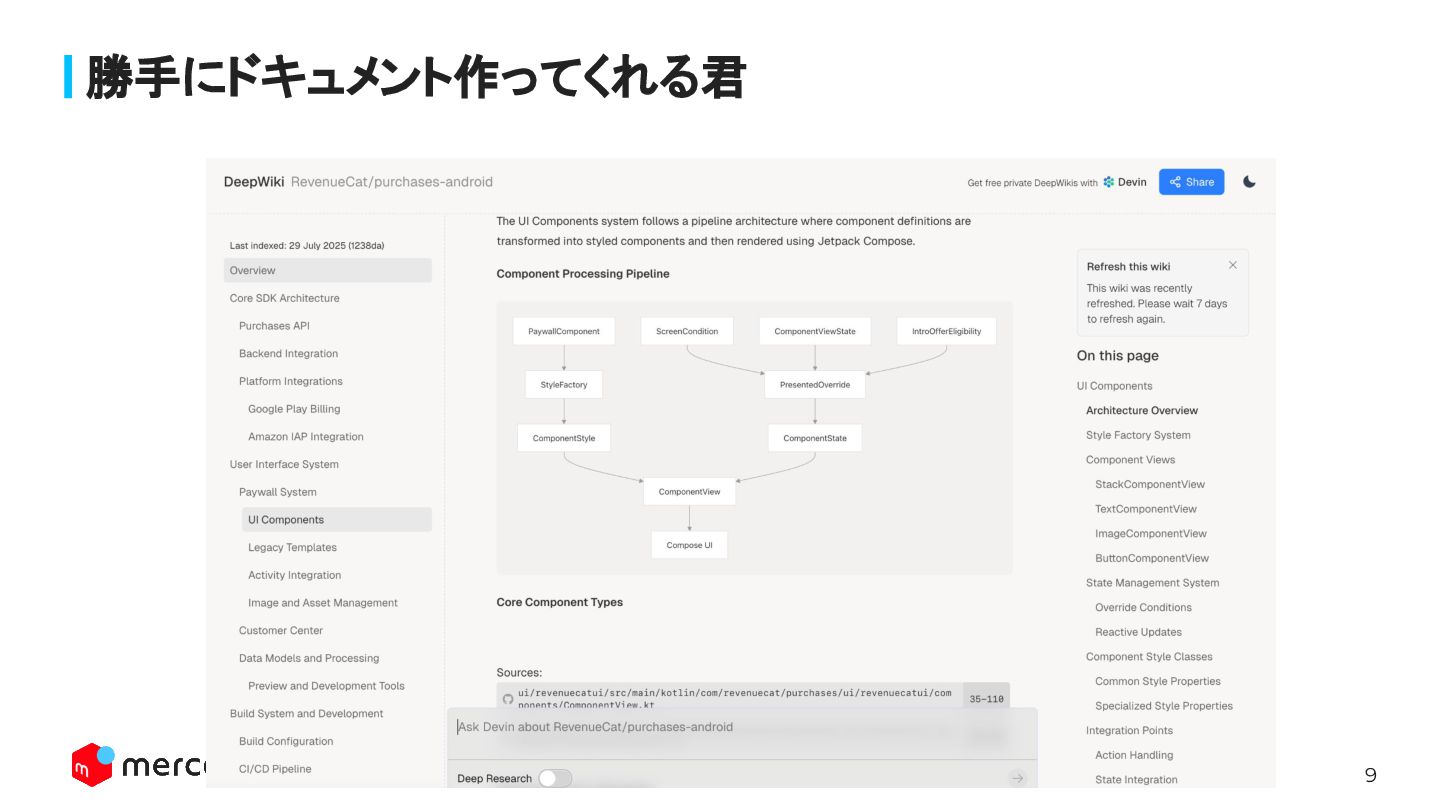Jump to ButtonComponentView section
Screen dimensions: 1440x810
coord(1151,558)
